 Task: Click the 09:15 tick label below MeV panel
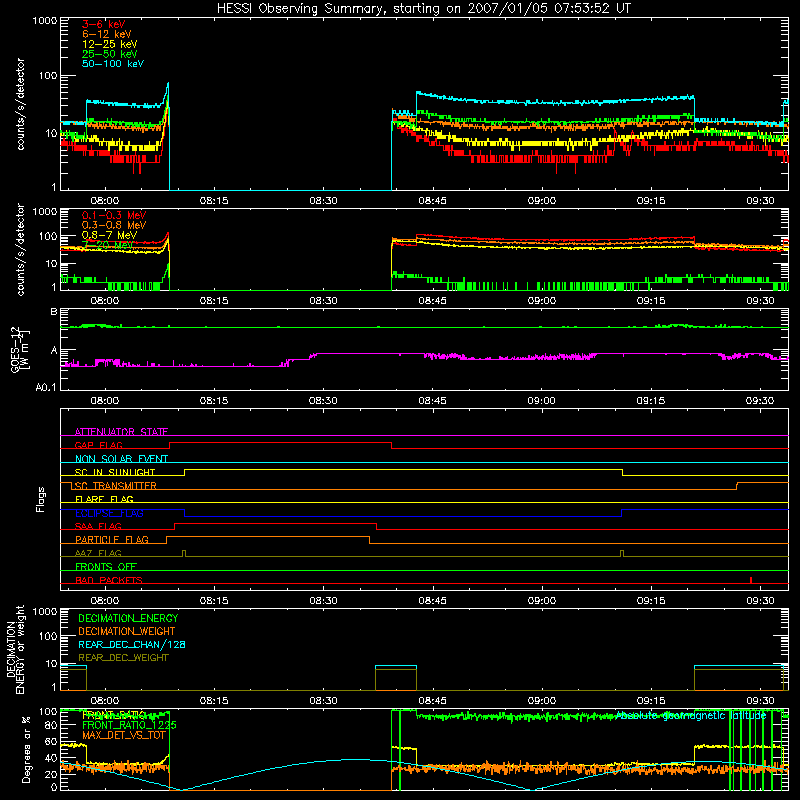coord(651,301)
